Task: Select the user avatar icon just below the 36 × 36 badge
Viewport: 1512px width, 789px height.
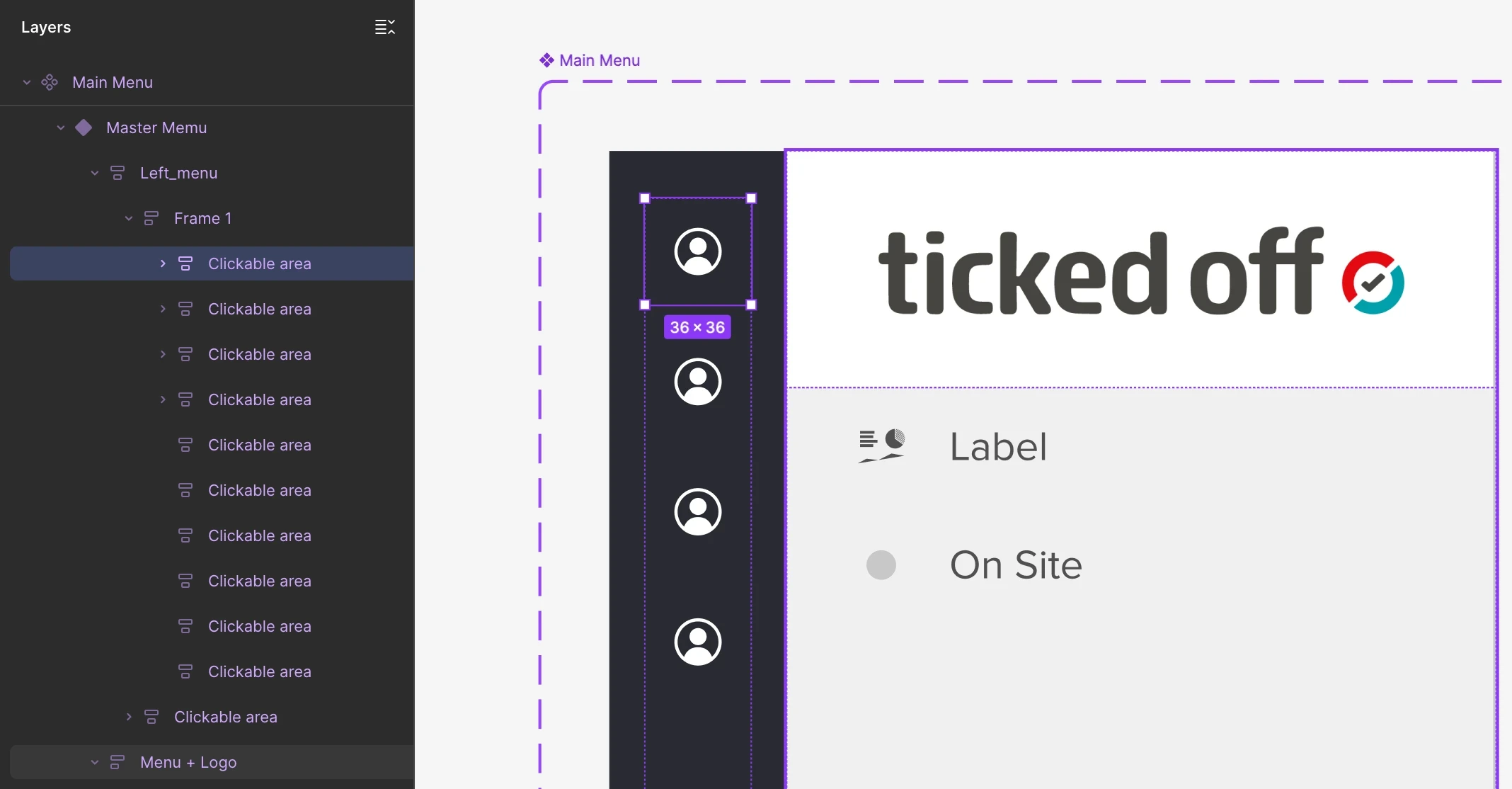Action: [x=698, y=382]
